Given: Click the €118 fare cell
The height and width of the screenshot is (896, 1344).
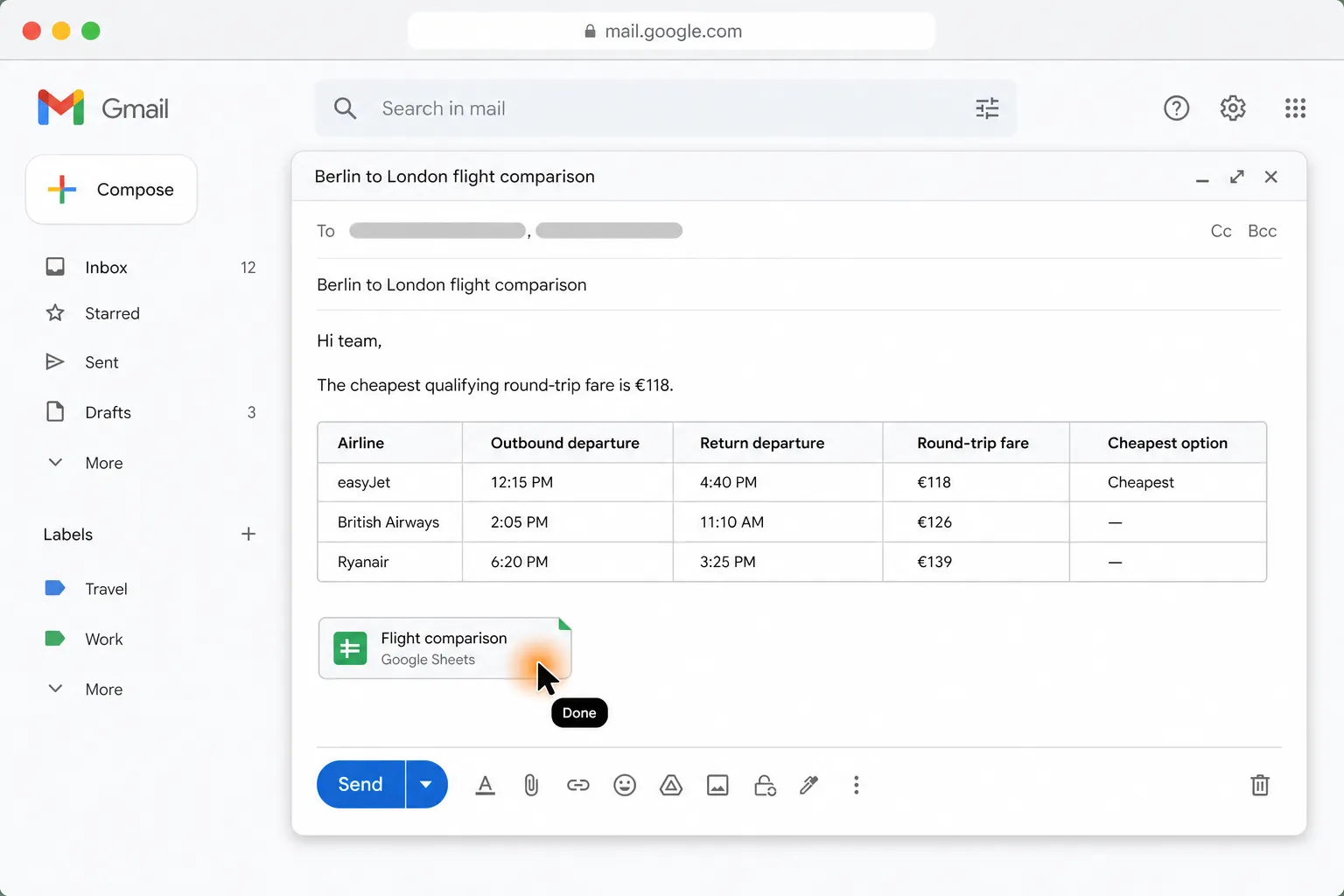Looking at the screenshot, I should [x=976, y=482].
